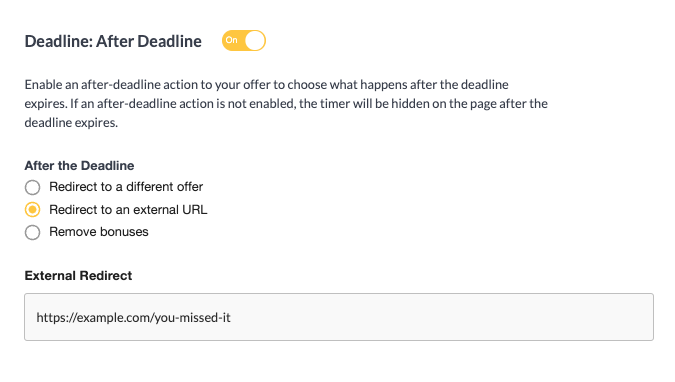Turn off the After Deadline toggle

[244, 40]
